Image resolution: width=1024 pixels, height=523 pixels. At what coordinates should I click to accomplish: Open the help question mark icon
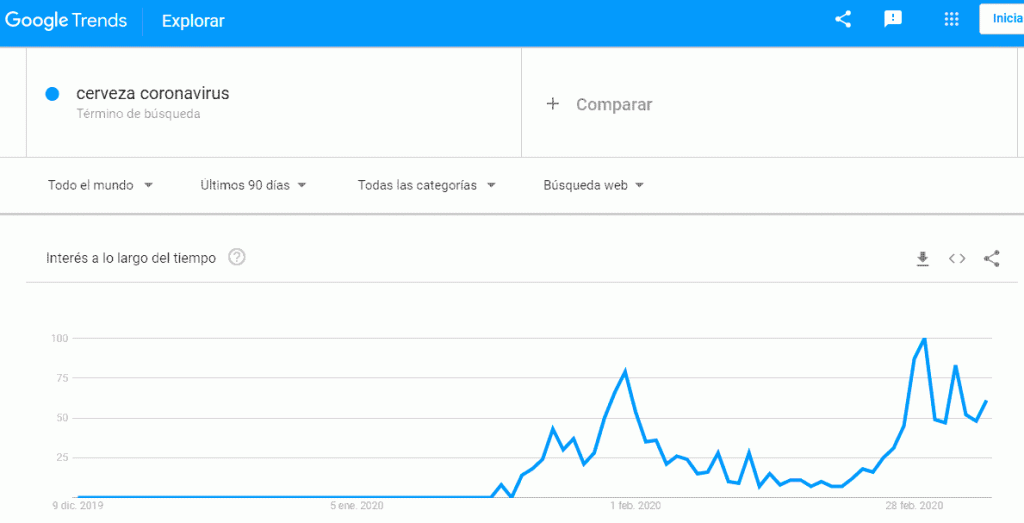point(237,258)
